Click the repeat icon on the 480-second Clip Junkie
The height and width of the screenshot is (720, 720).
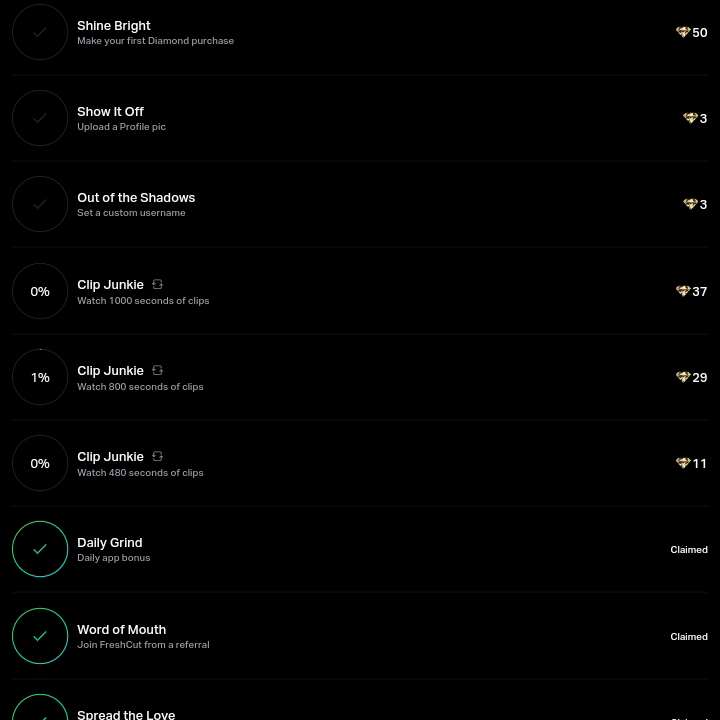click(157, 457)
